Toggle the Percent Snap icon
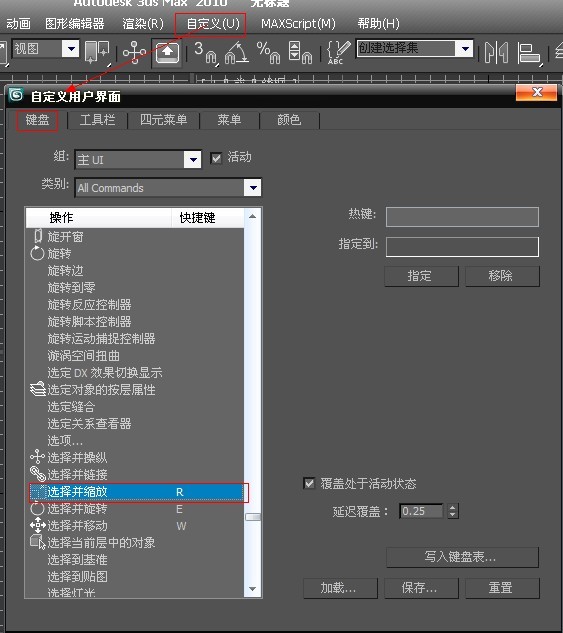The height and width of the screenshot is (633, 563). (268, 53)
